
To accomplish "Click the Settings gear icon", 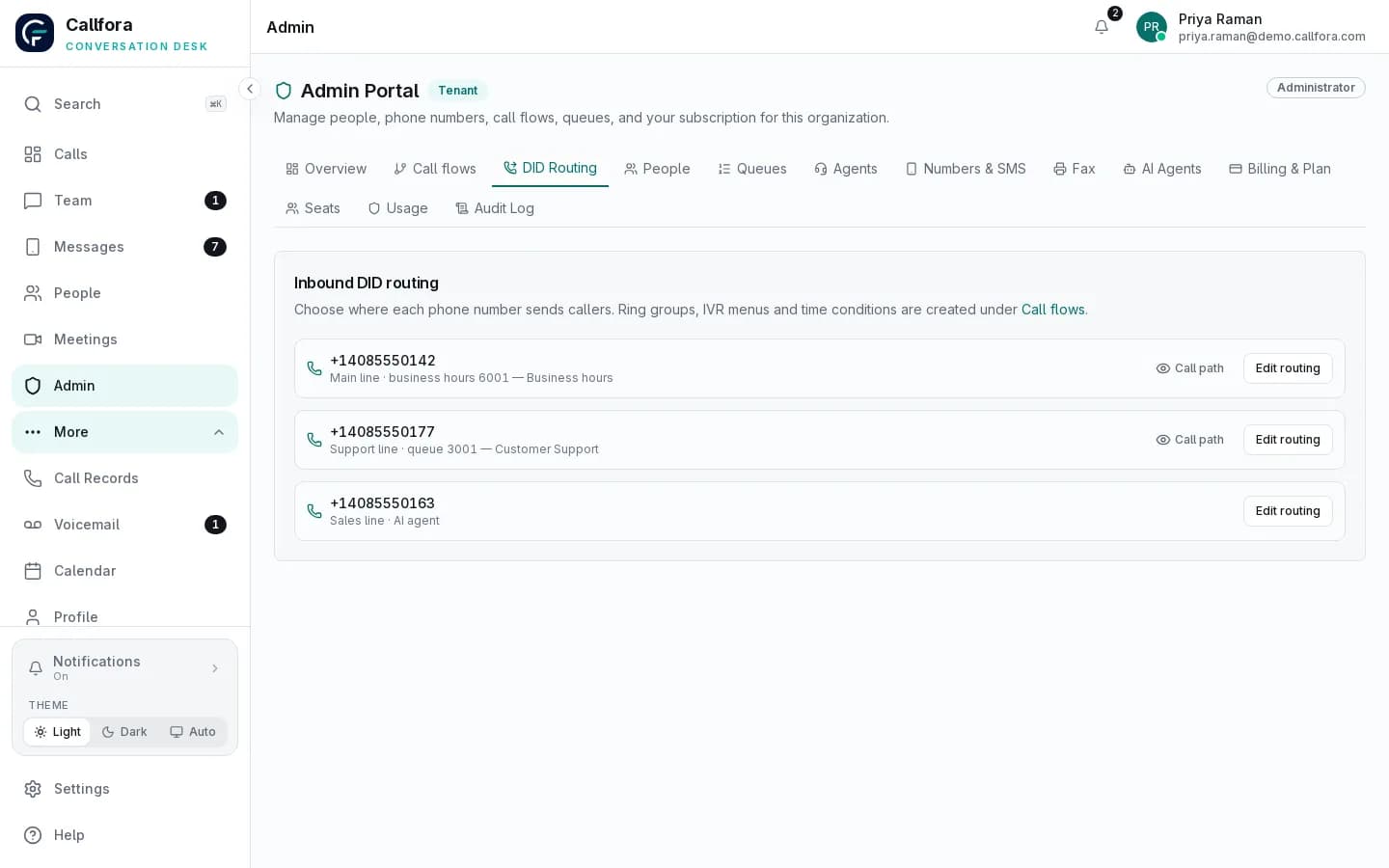I will [33, 789].
